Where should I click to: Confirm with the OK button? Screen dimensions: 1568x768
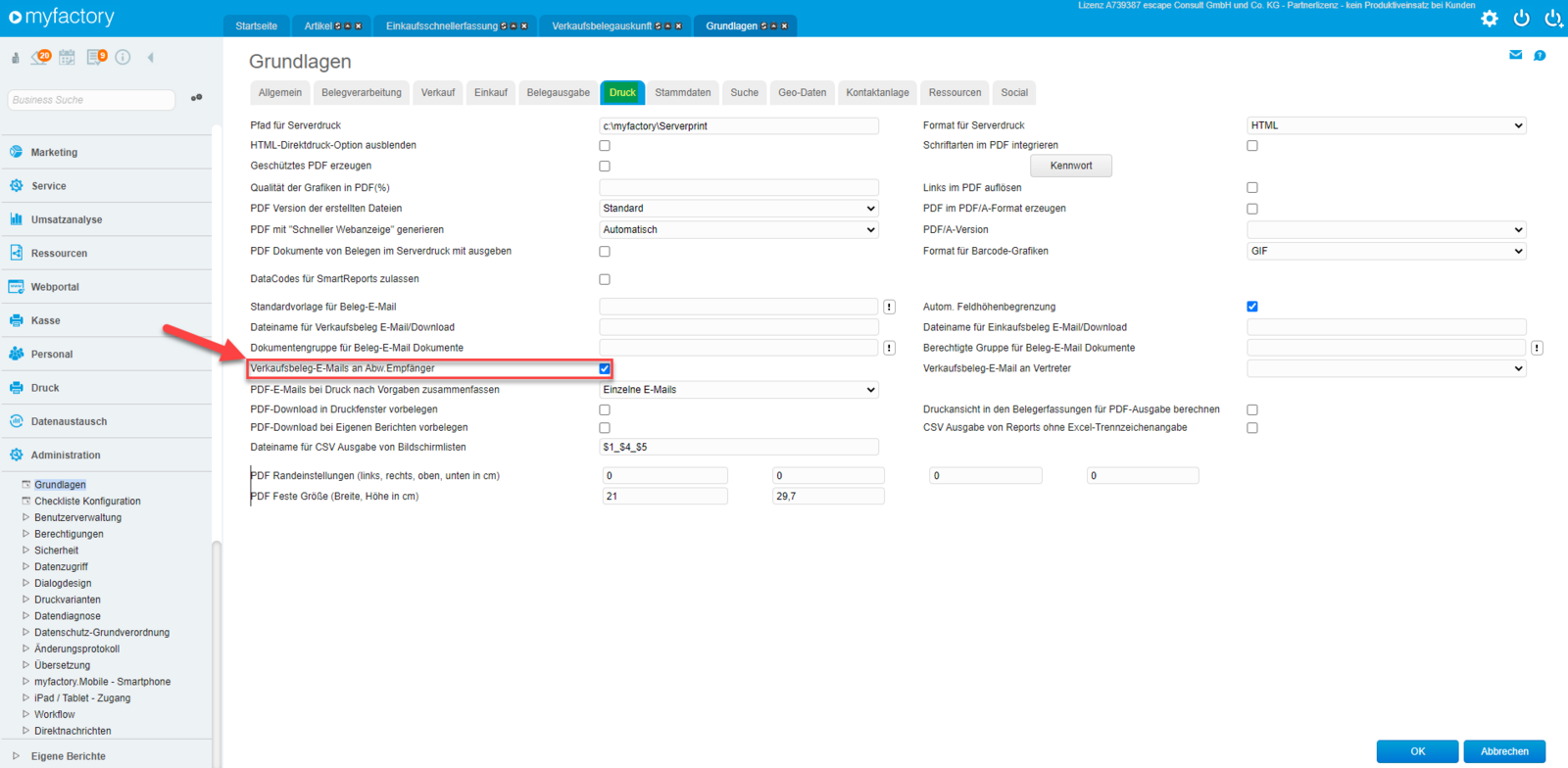point(1417,751)
